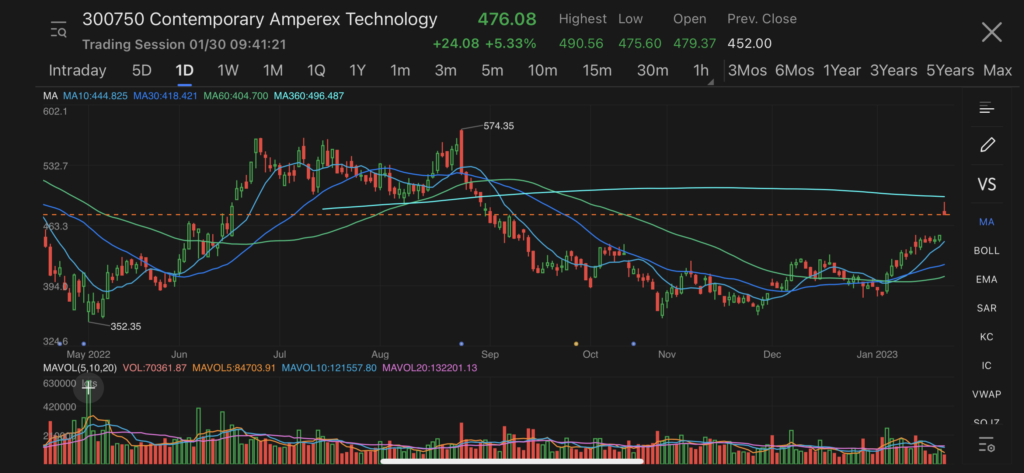Open the chart layout lines icon
This screenshot has height=473, width=1024.
[987, 108]
